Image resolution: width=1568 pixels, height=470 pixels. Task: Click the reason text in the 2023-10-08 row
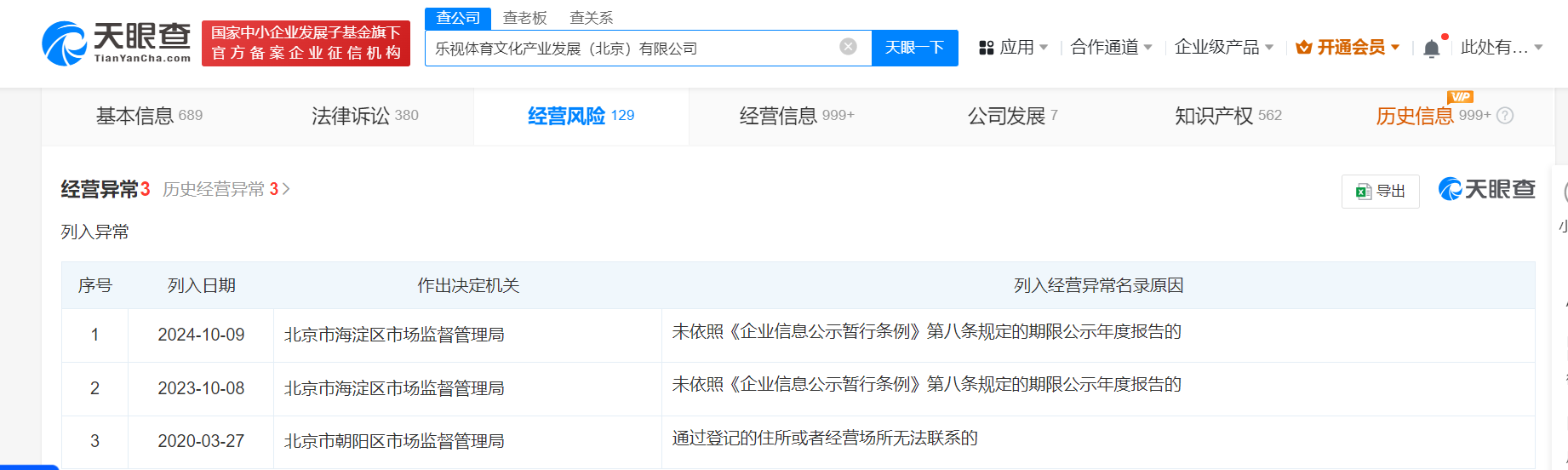click(927, 384)
